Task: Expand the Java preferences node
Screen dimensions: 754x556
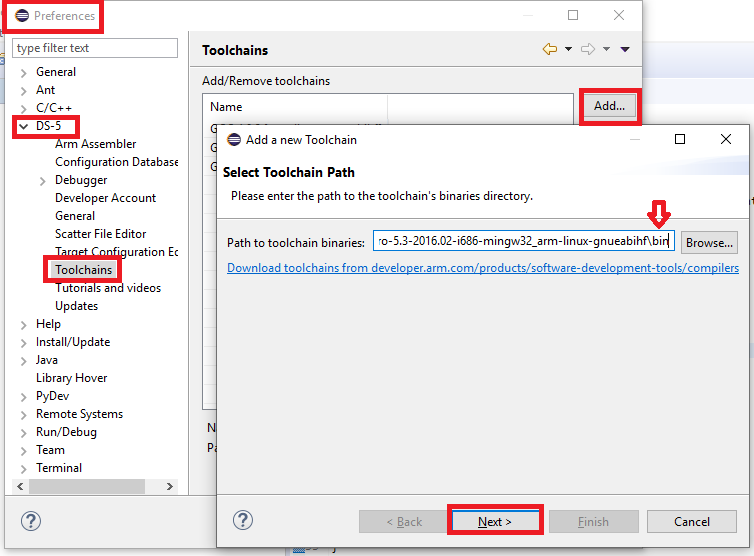Action: coord(24,361)
